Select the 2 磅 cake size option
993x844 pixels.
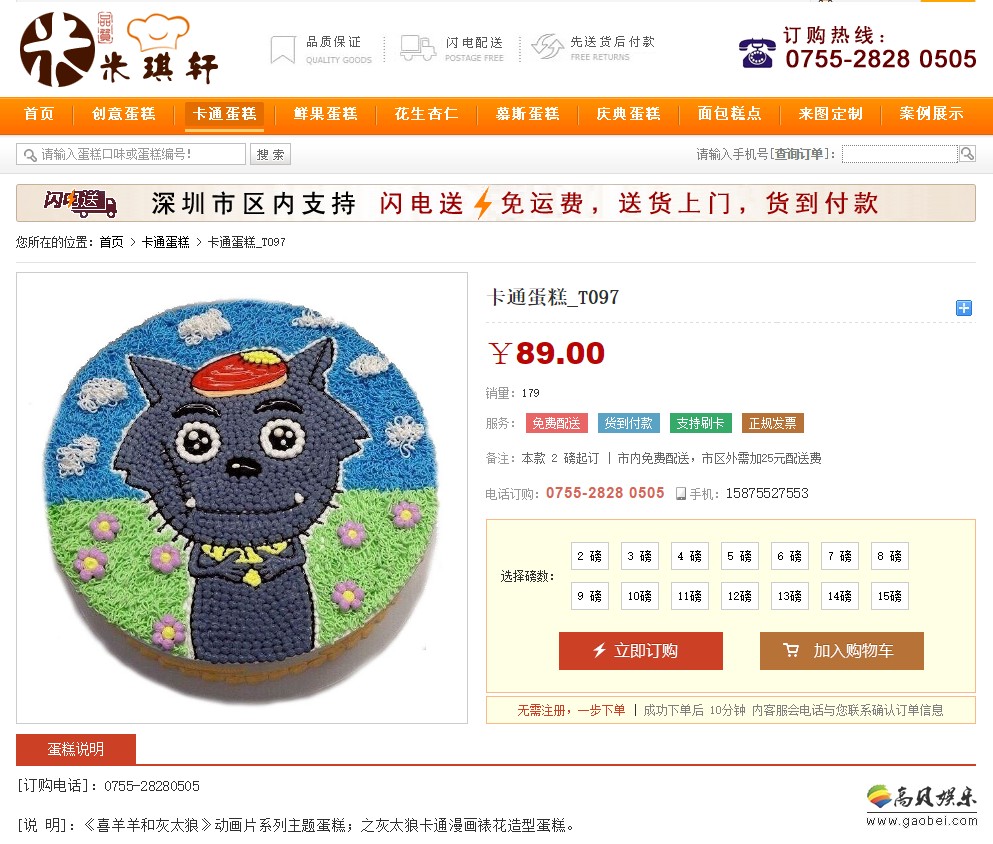(590, 556)
